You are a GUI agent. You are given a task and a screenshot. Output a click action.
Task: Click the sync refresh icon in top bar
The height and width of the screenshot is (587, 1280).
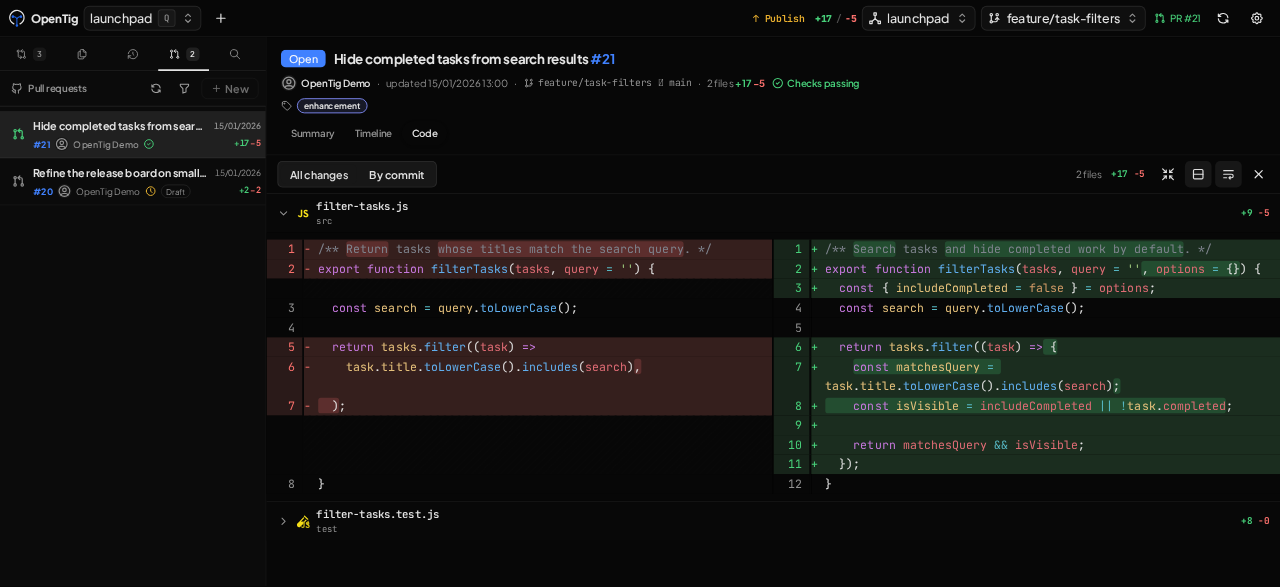click(x=1223, y=18)
